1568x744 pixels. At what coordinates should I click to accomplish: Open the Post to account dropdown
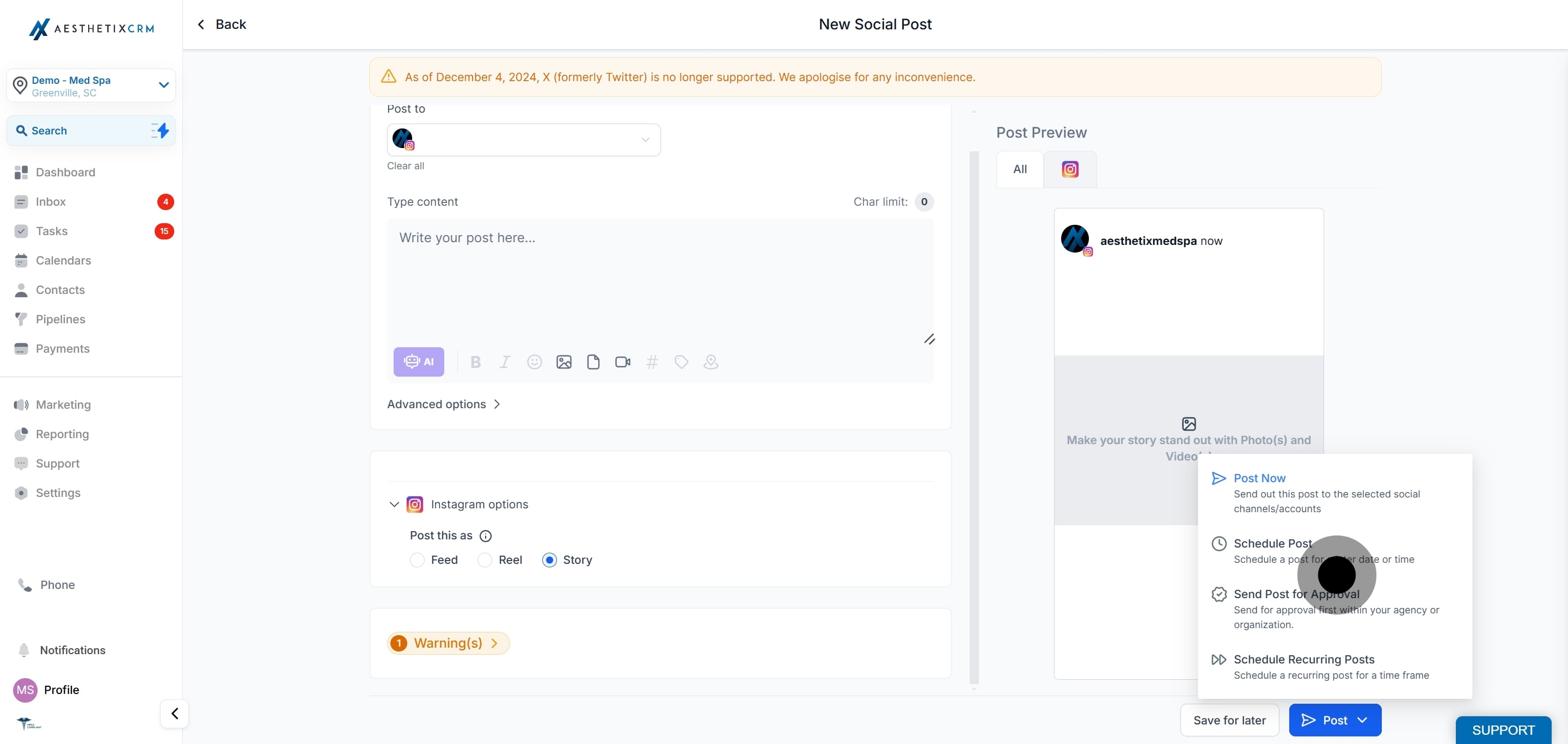(x=523, y=140)
